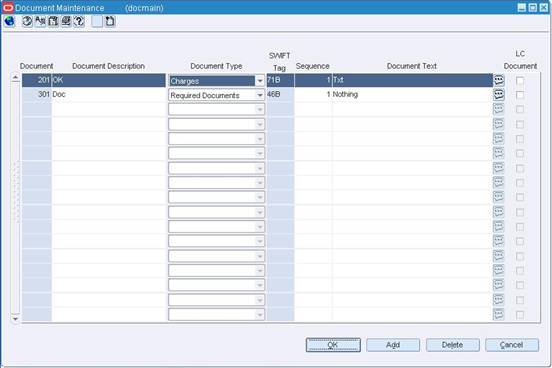
Task: Click the LC Document column header
Action: click(x=520, y=60)
